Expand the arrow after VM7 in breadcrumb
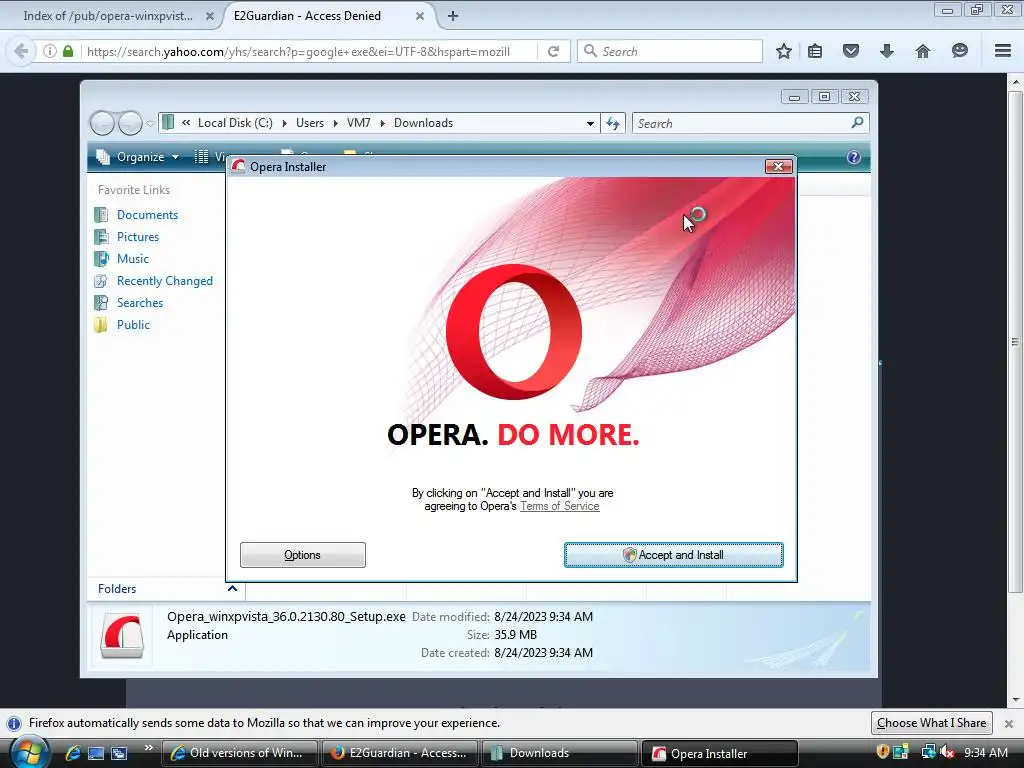The image size is (1024, 768). point(383,123)
